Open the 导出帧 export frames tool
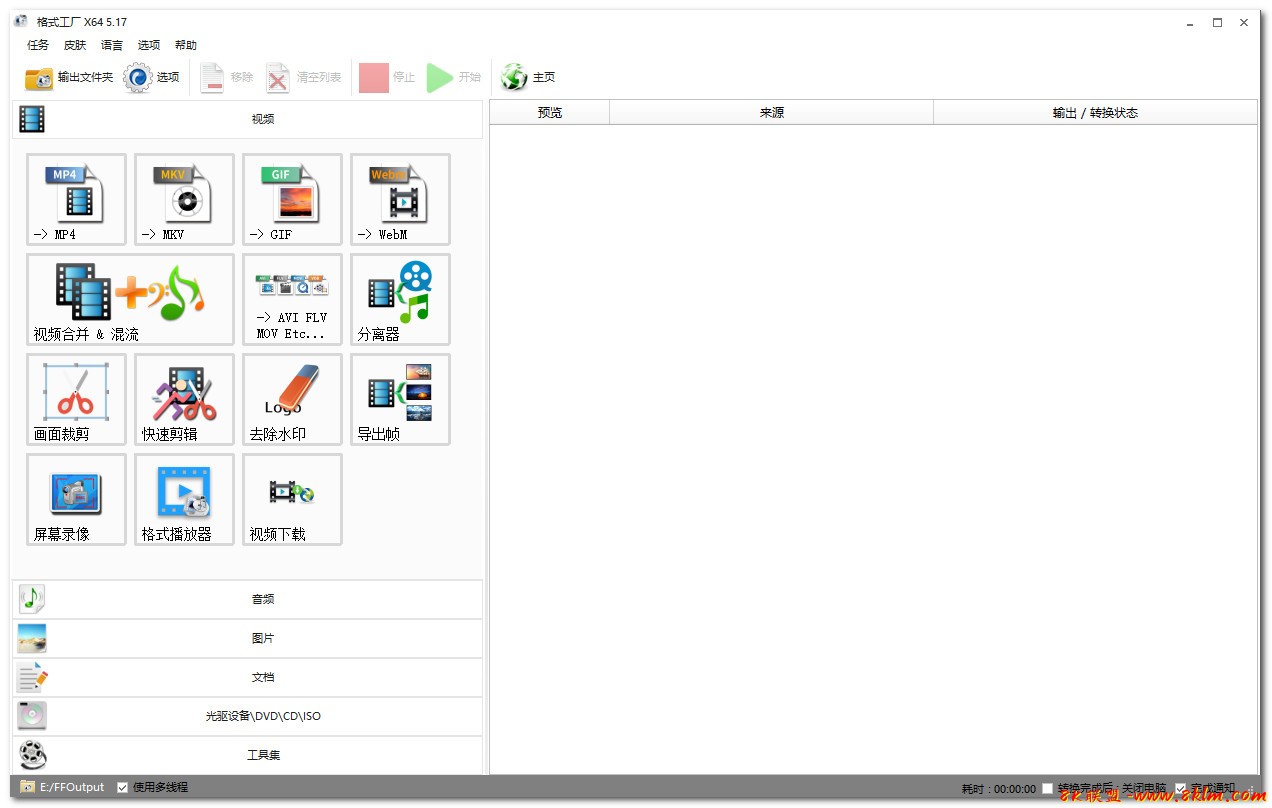This screenshot has width=1272, height=808. (x=400, y=399)
